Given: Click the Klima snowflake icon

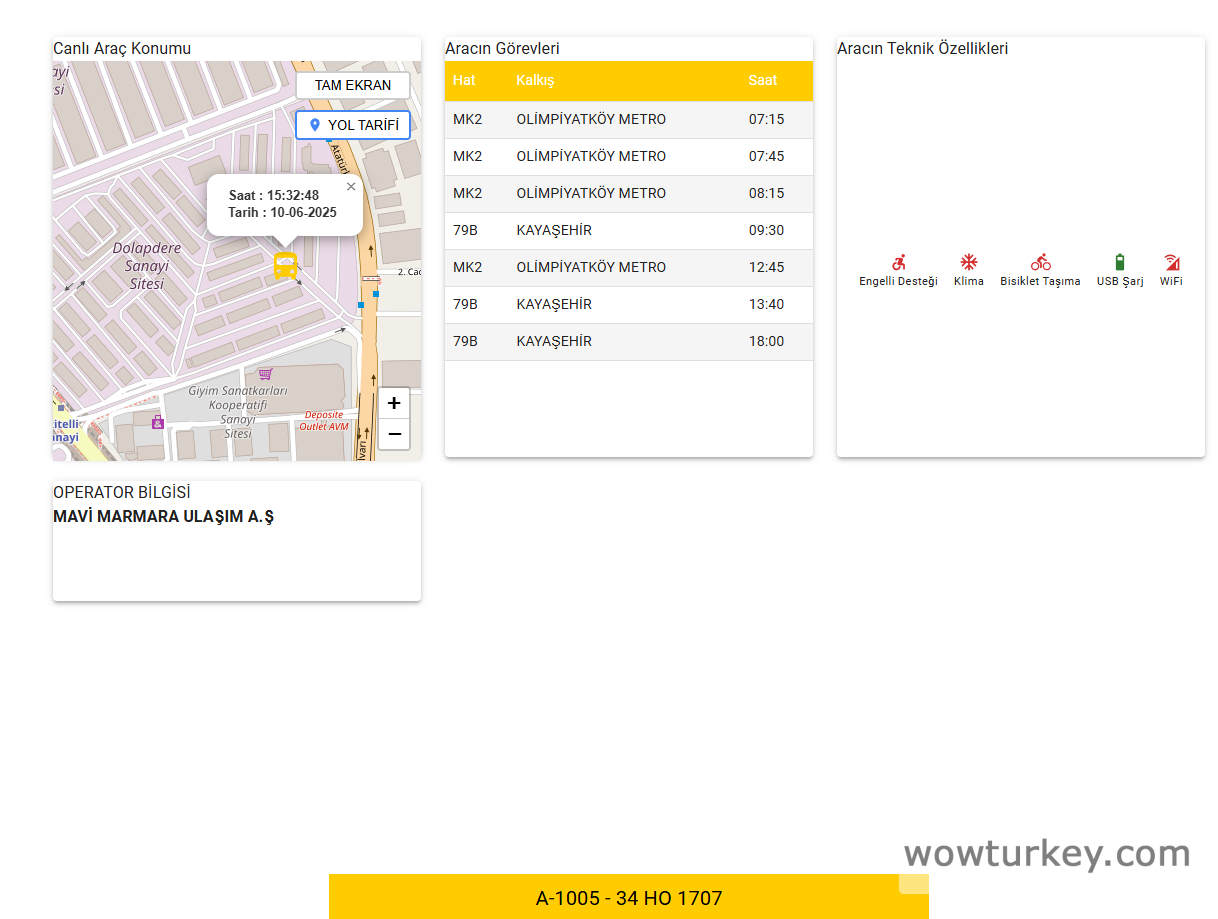Looking at the screenshot, I should [x=968, y=262].
